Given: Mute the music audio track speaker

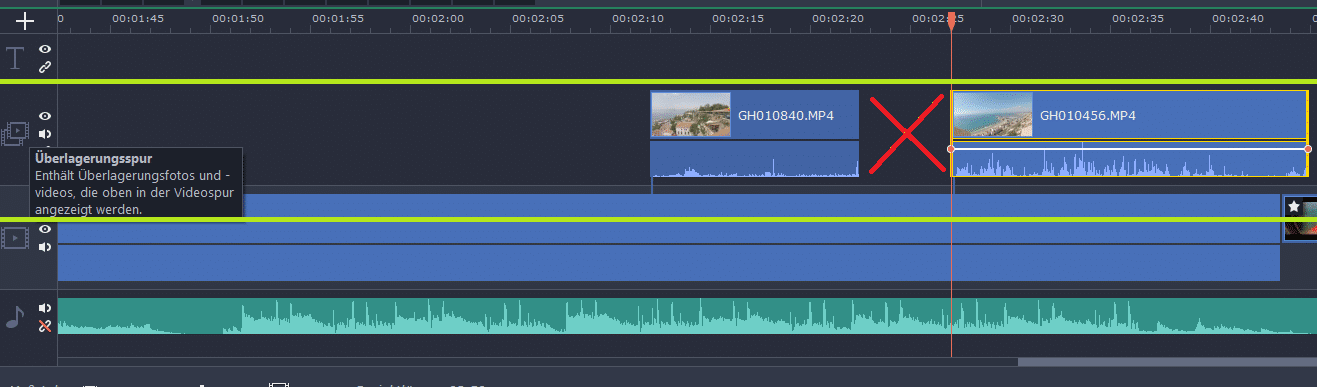Looking at the screenshot, I should pyautogui.click(x=45, y=308).
